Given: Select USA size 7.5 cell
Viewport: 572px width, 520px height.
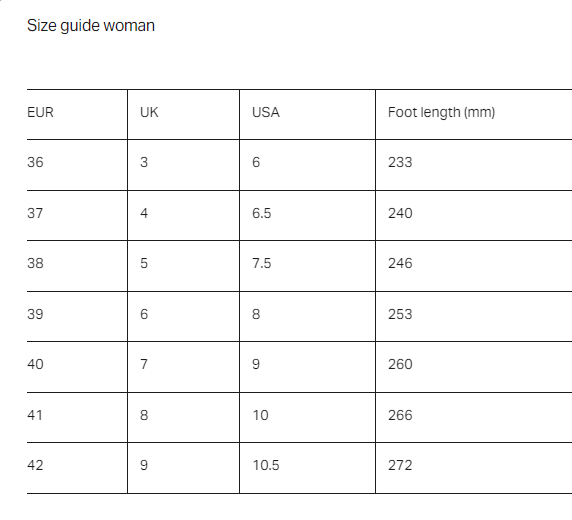Looking at the screenshot, I should click(x=307, y=266).
